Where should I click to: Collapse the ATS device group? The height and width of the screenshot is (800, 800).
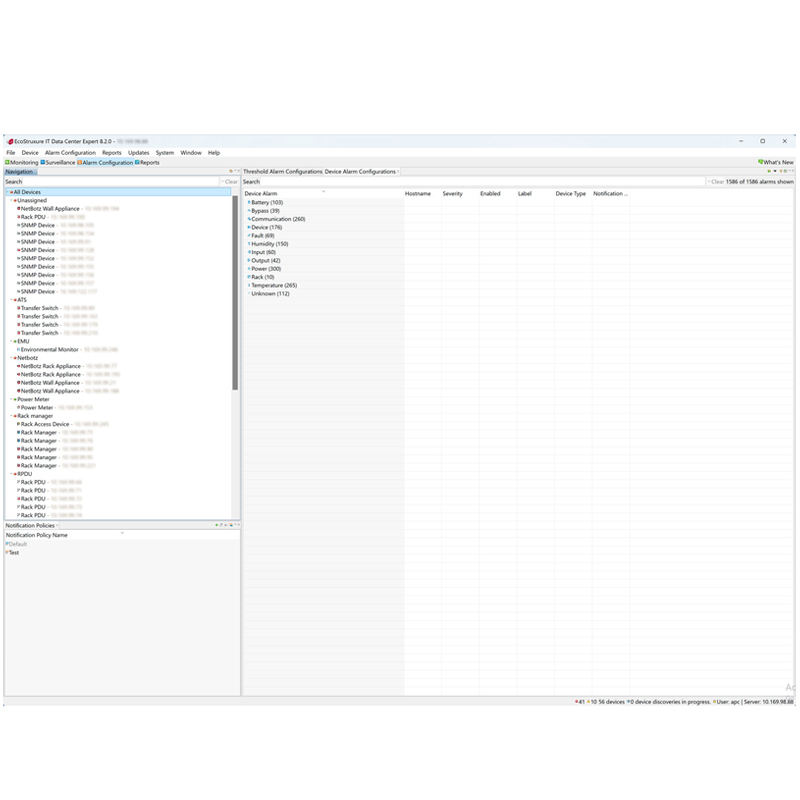(x=11, y=300)
